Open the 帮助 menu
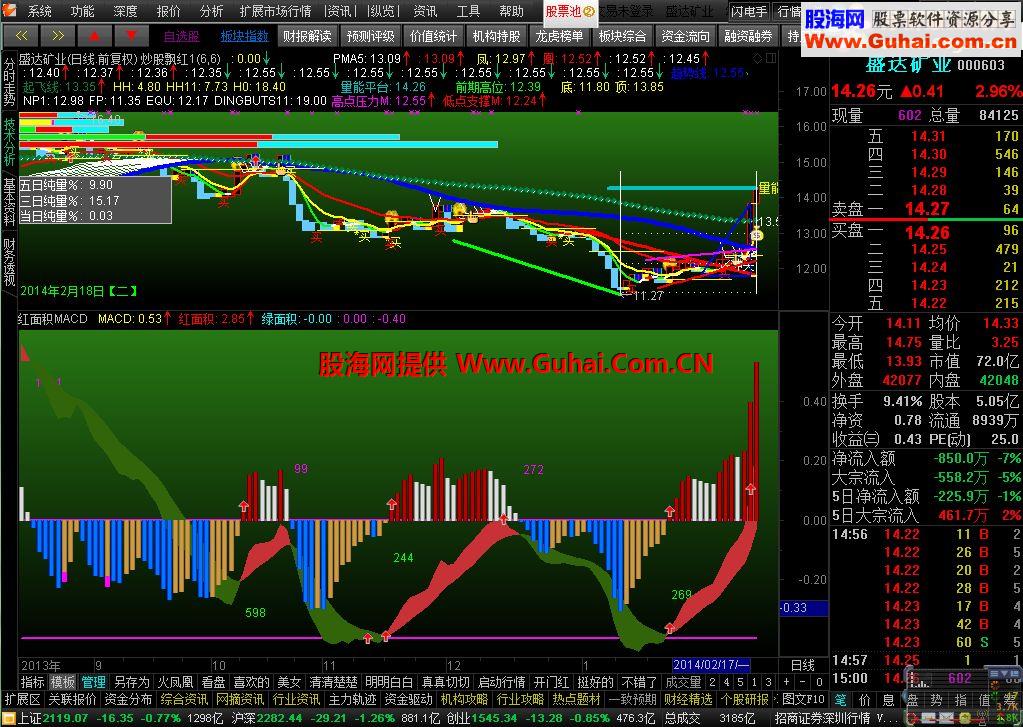1023x727 pixels. click(x=512, y=11)
